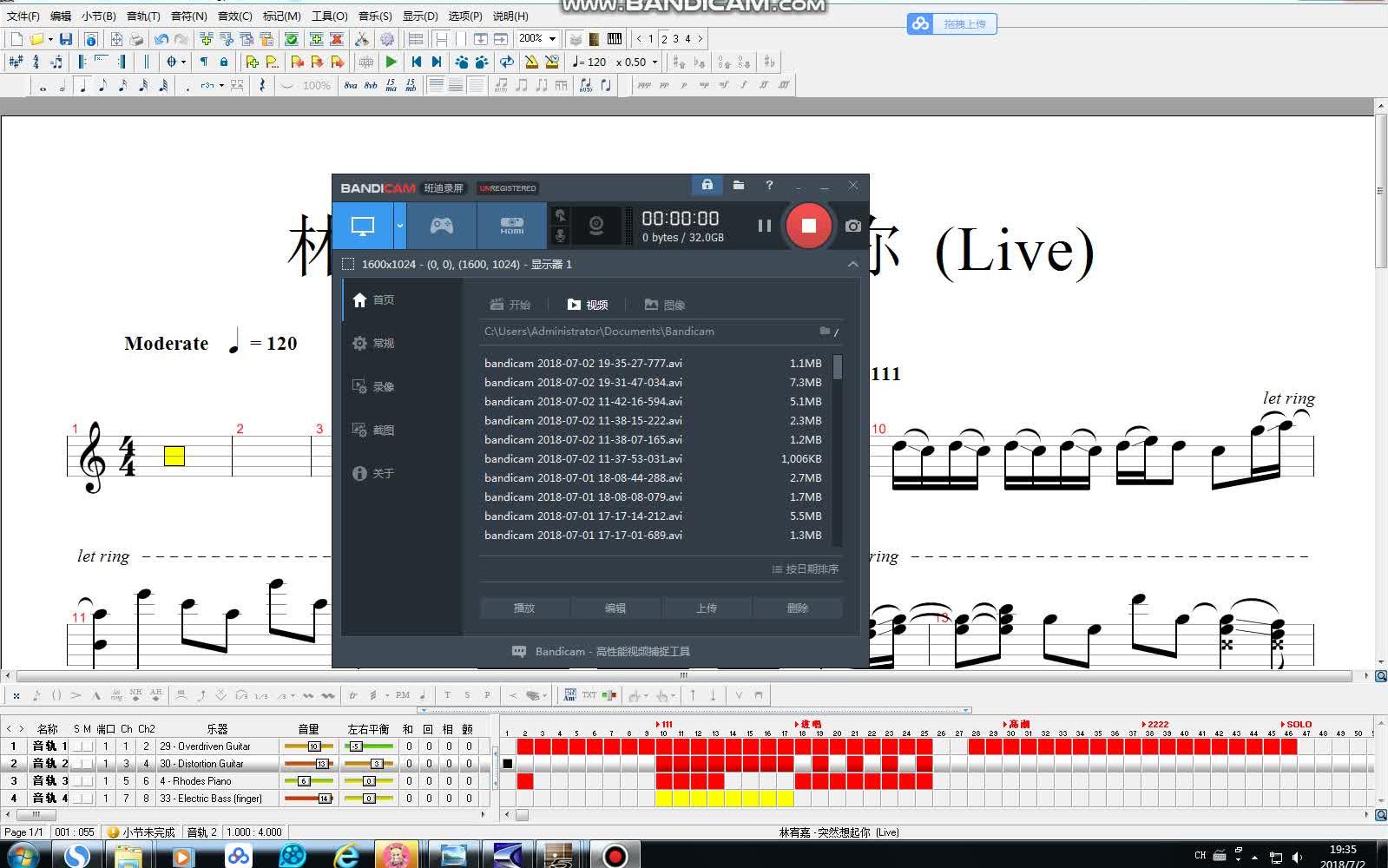Open the key signature tool
Screen dimensions: 1388x868
(x=16, y=62)
